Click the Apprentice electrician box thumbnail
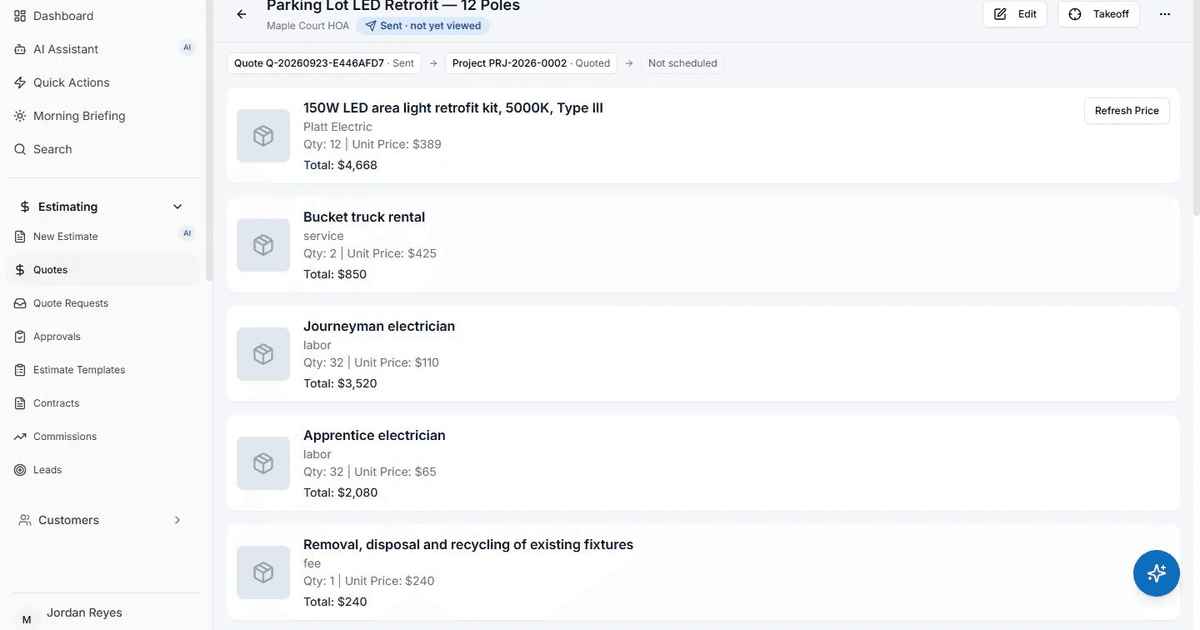 click(x=263, y=463)
